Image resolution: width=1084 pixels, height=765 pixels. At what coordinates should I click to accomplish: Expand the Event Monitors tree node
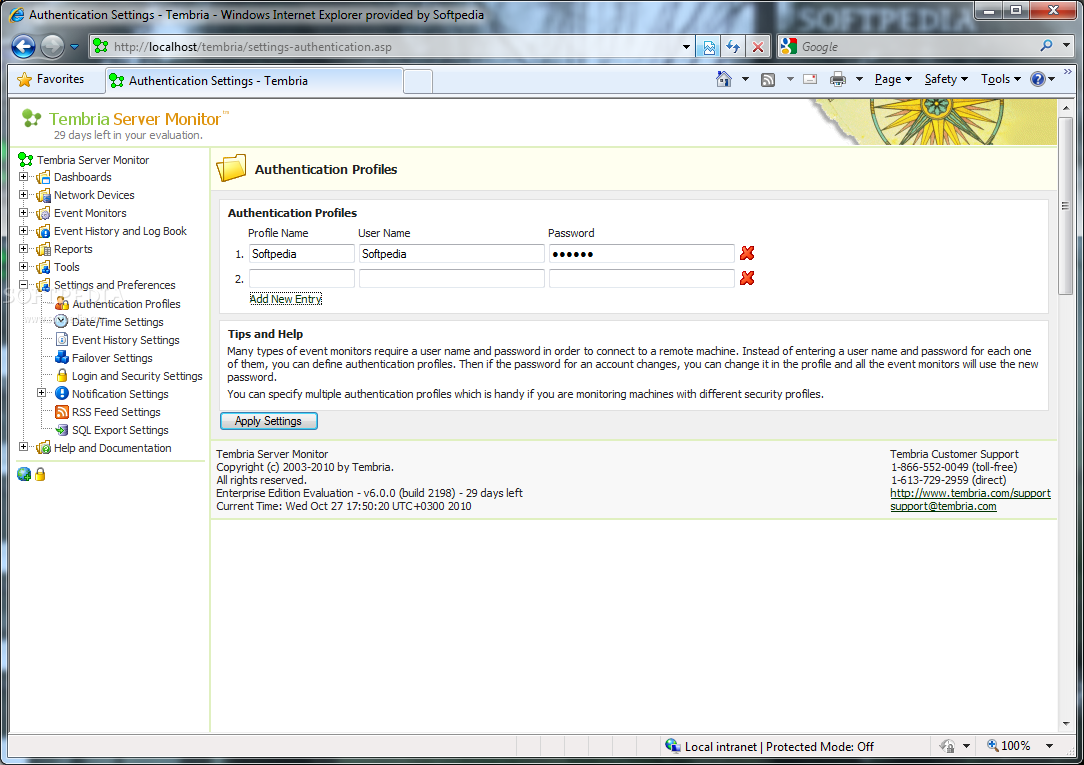click(x=24, y=213)
